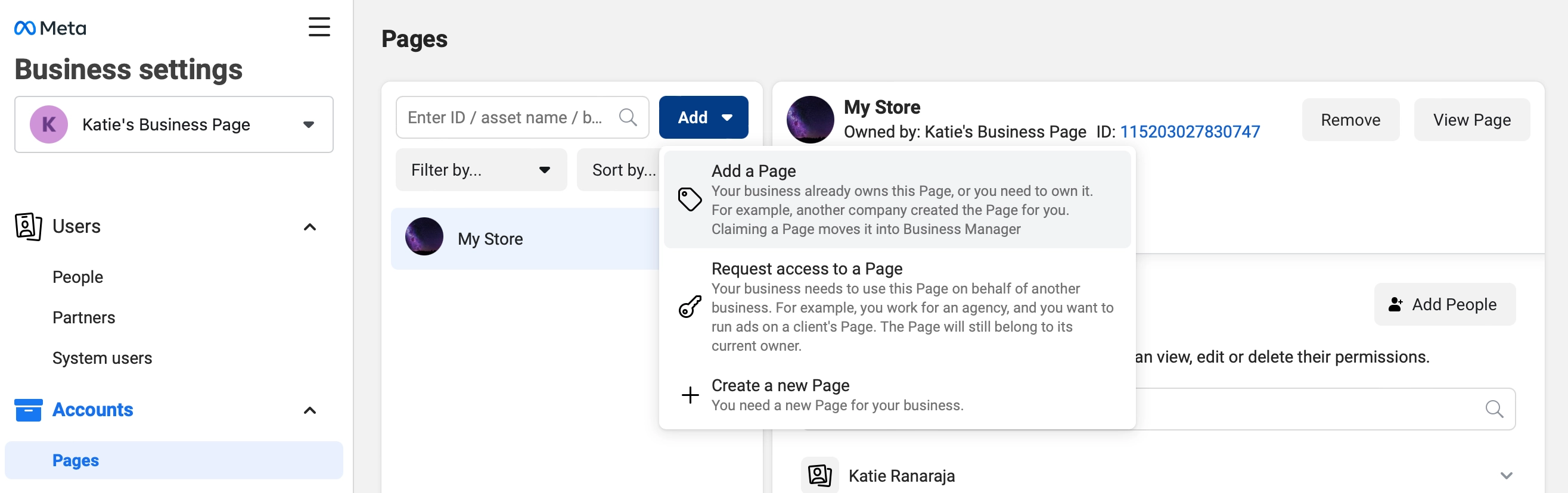Select the My Store row in pages list
Image resolution: width=1568 pixels, height=493 pixels.
coord(524,239)
